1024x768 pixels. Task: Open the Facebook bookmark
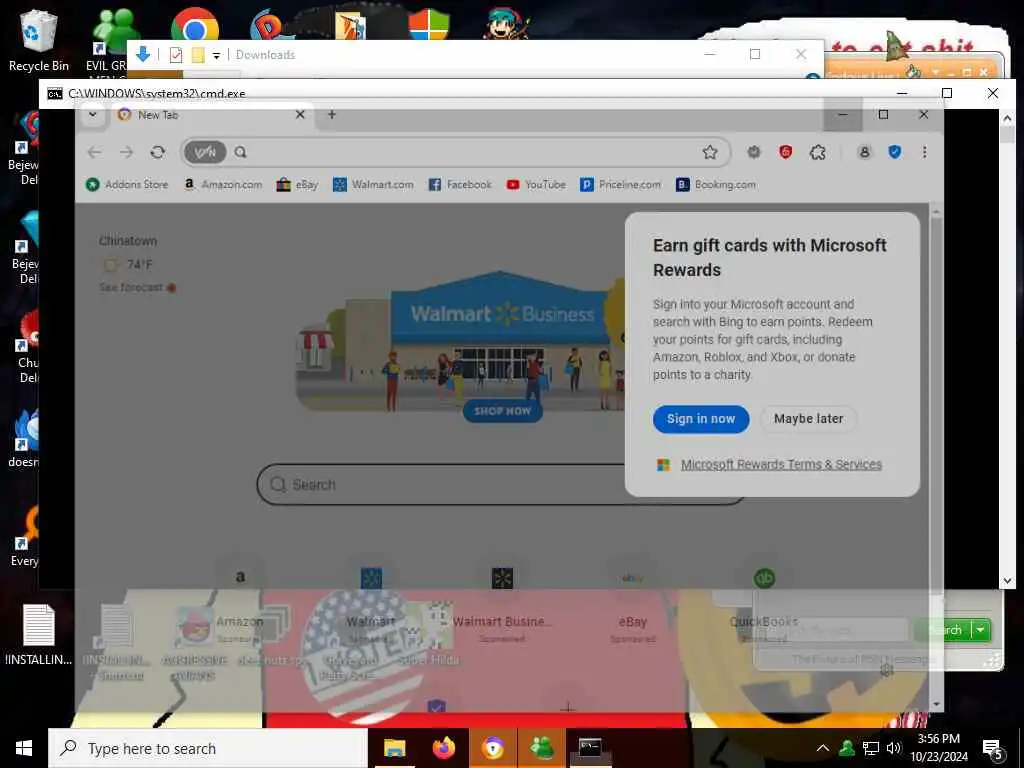pos(460,185)
